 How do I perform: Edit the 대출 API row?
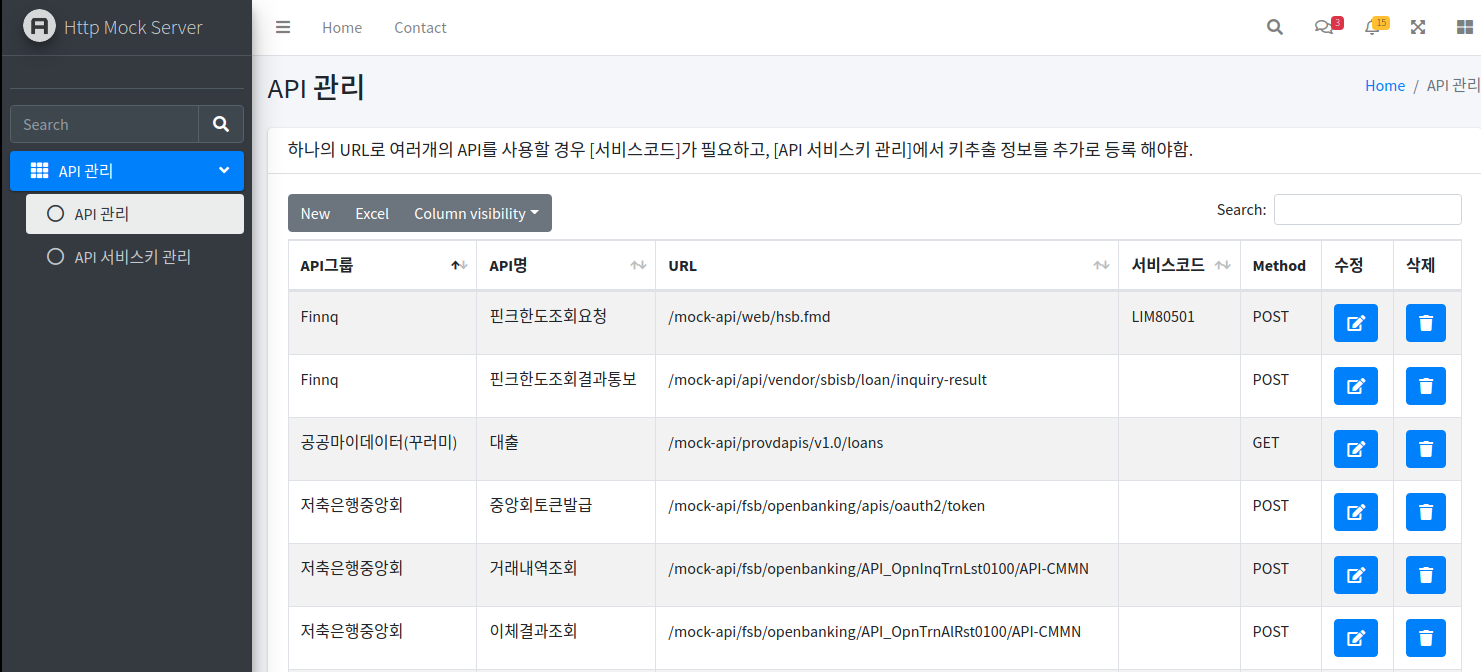[1356, 449]
